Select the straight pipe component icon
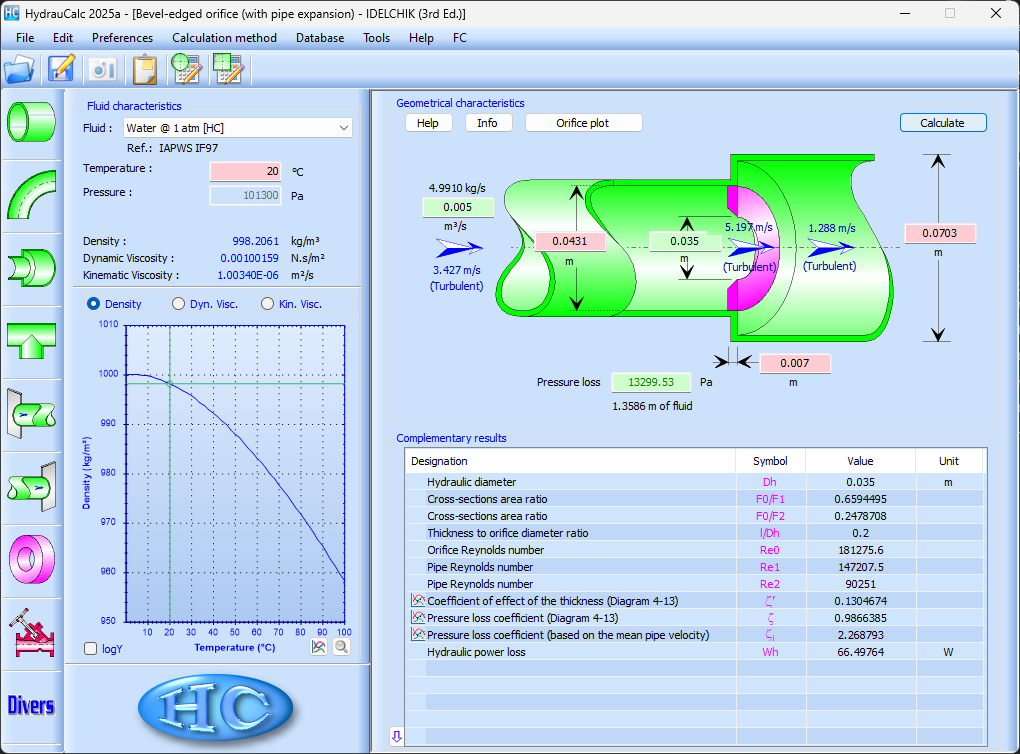Image resolution: width=1020 pixels, height=754 pixels. coord(31,121)
